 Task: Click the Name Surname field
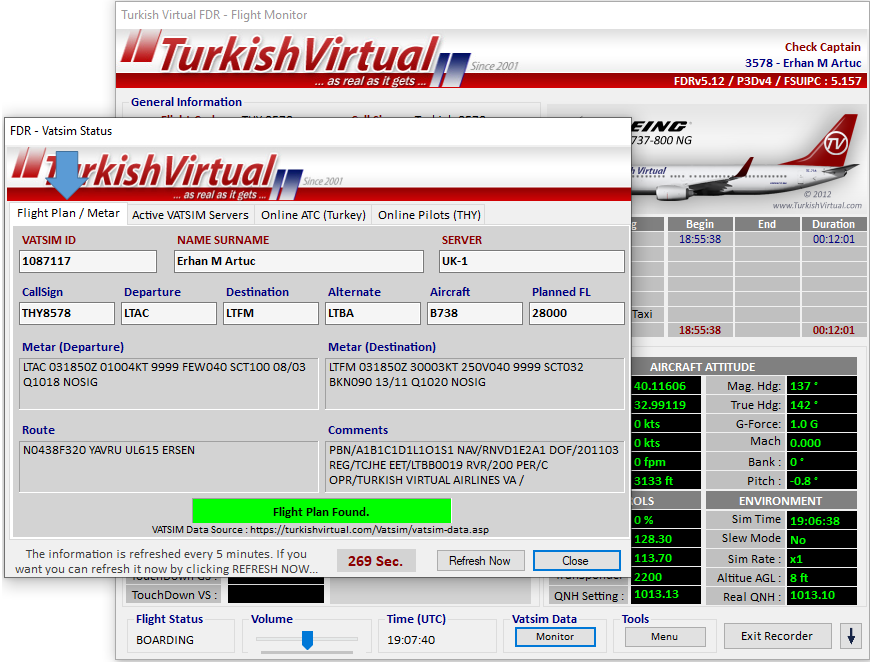click(299, 261)
